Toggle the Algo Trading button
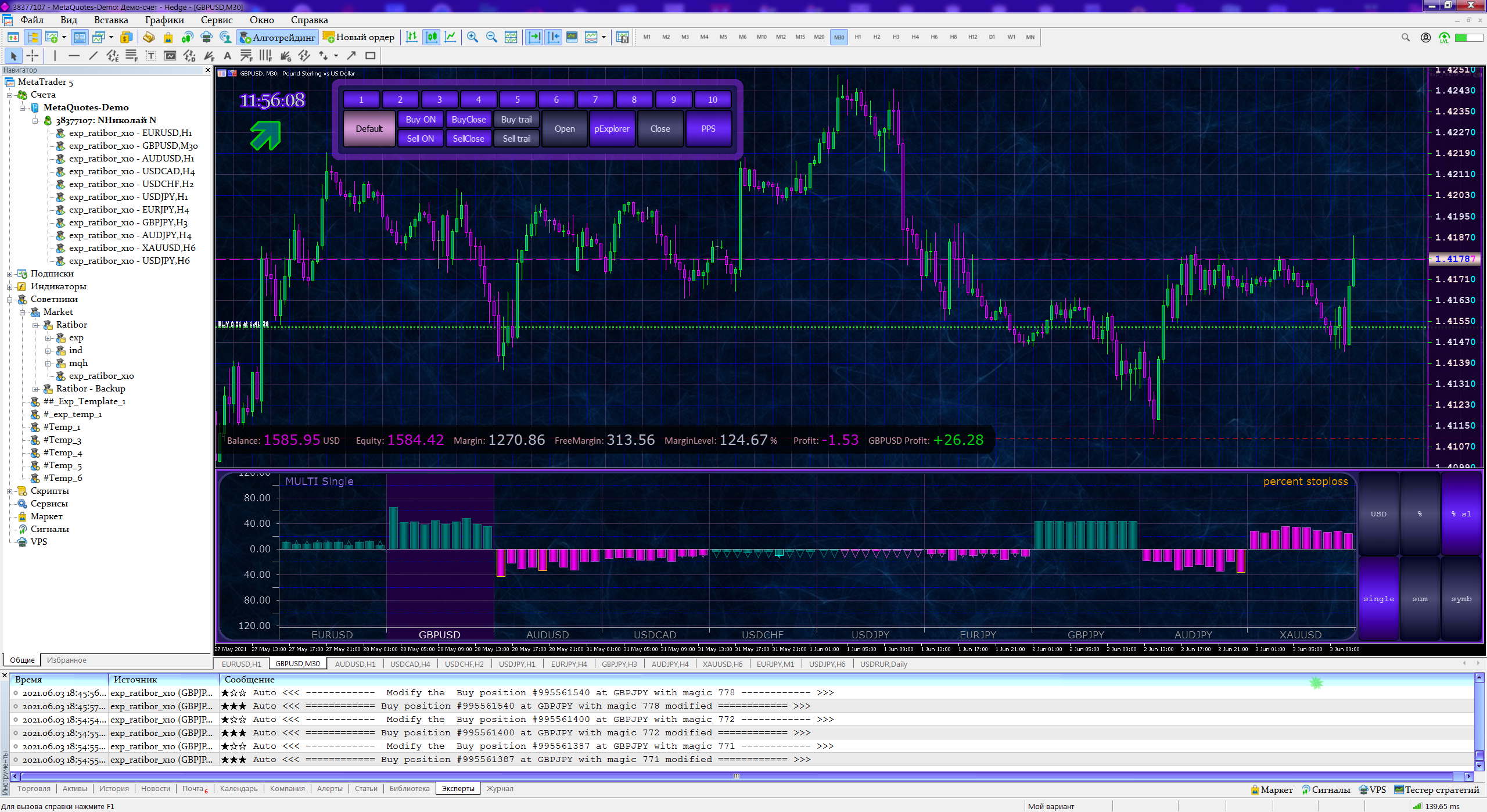This screenshot has width=1487, height=812. 278,37
